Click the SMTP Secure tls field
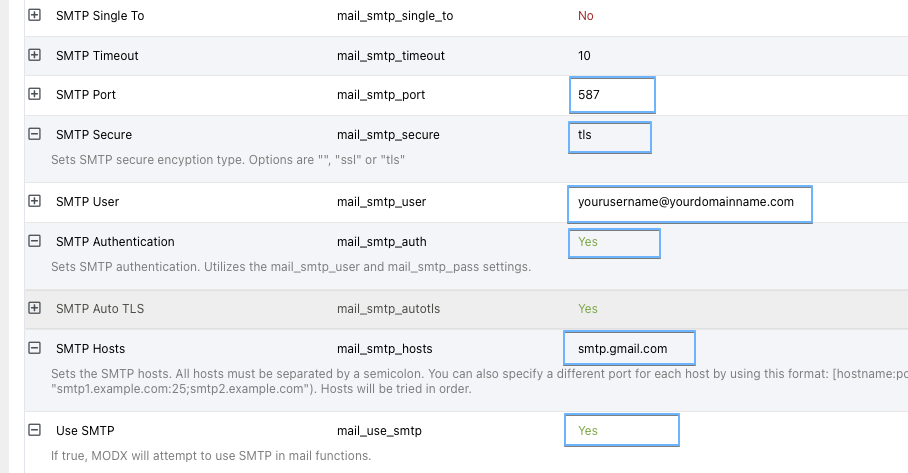Viewport: 908px width, 473px height. [x=609, y=136]
